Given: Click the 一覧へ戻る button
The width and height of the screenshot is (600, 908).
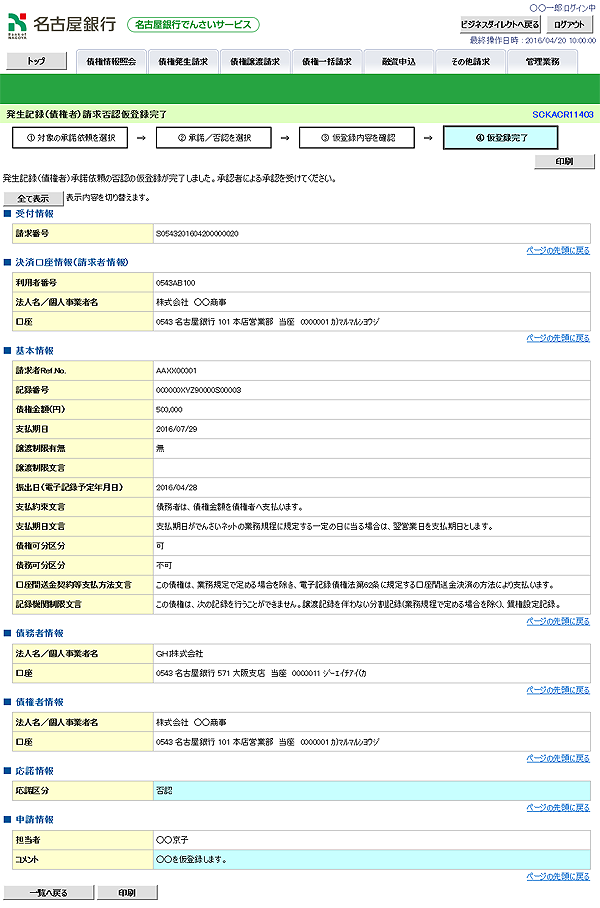Looking at the screenshot, I should [x=49, y=892].
